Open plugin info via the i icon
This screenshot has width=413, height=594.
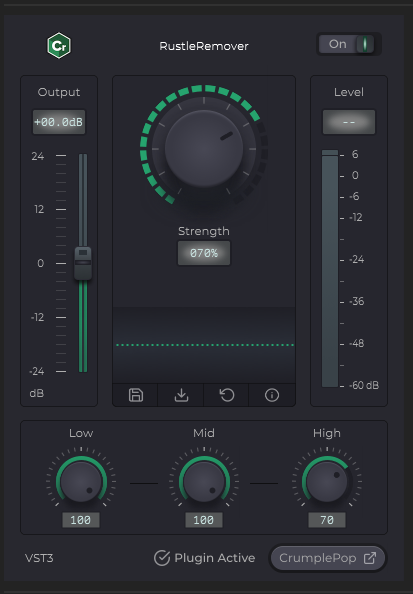[x=272, y=395]
